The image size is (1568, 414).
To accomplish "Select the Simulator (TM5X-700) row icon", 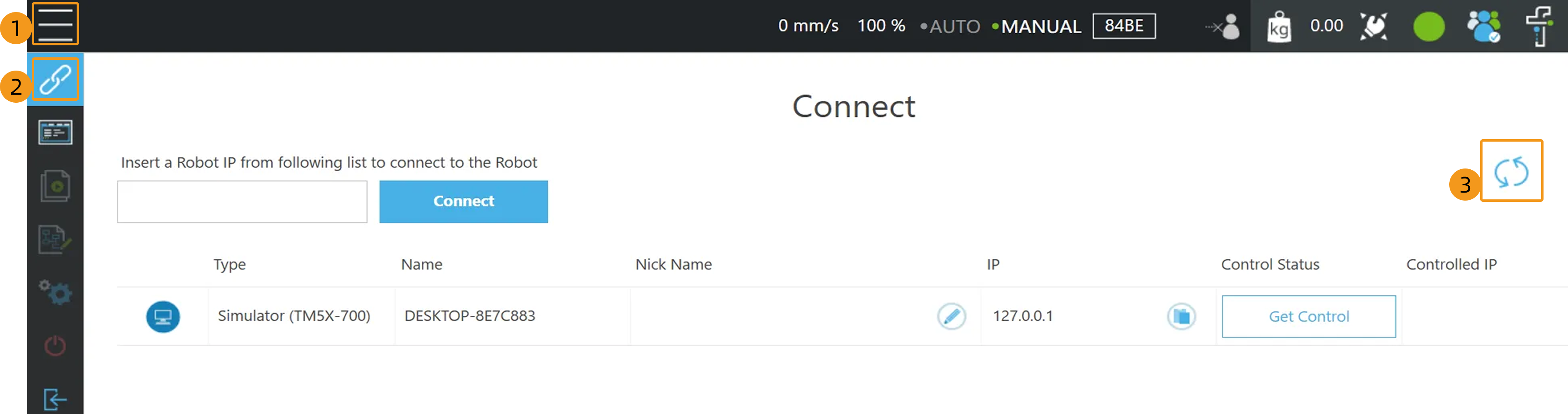I will pyautogui.click(x=163, y=317).
